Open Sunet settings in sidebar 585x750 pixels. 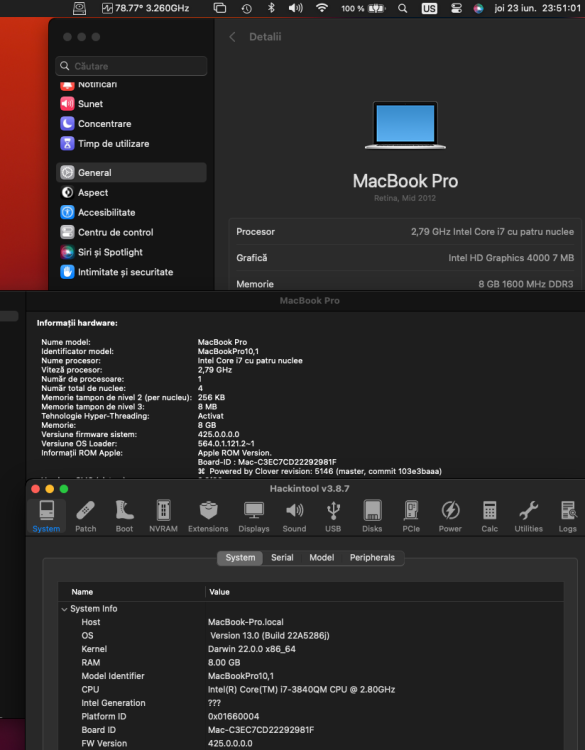pyautogui.click(x=131, y=104)
